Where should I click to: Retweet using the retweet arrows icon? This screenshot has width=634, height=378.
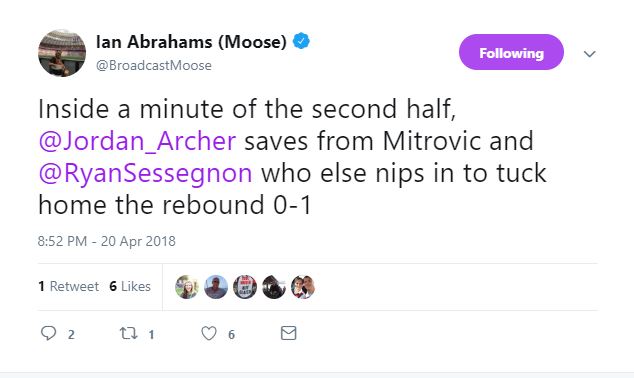[x=129, y=333]
